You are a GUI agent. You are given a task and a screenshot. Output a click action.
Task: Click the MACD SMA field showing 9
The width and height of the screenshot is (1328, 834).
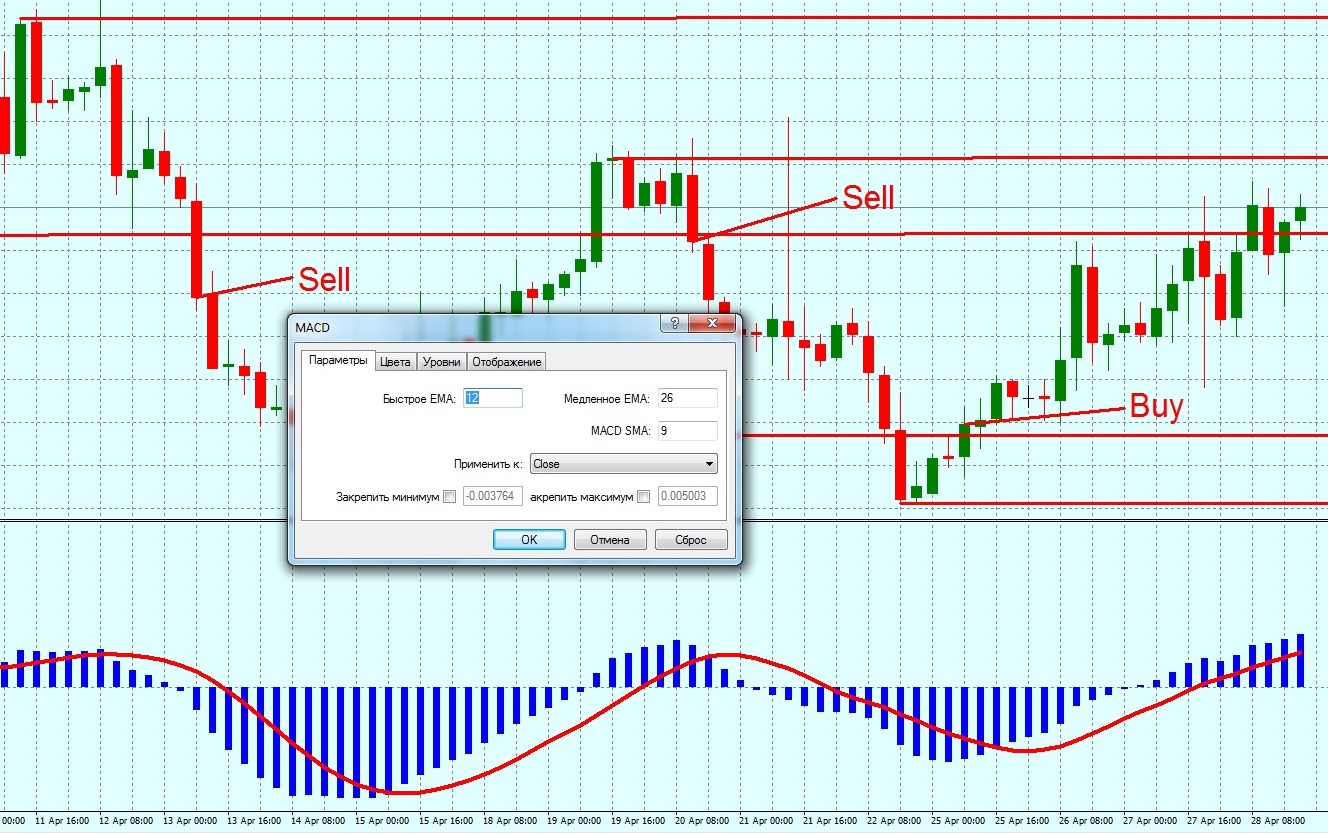(687, 431)
